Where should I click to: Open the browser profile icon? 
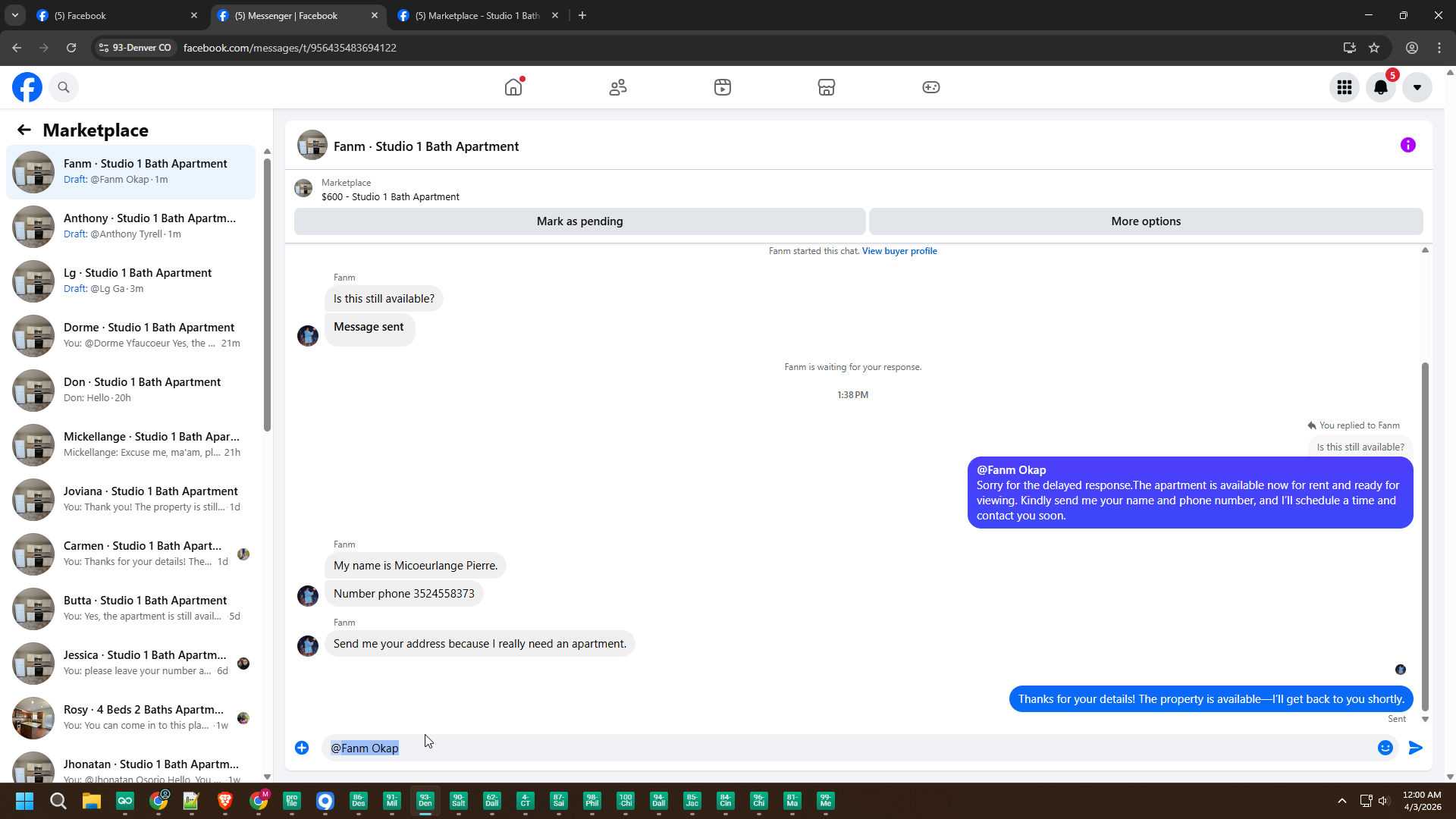click(1412, 48)
